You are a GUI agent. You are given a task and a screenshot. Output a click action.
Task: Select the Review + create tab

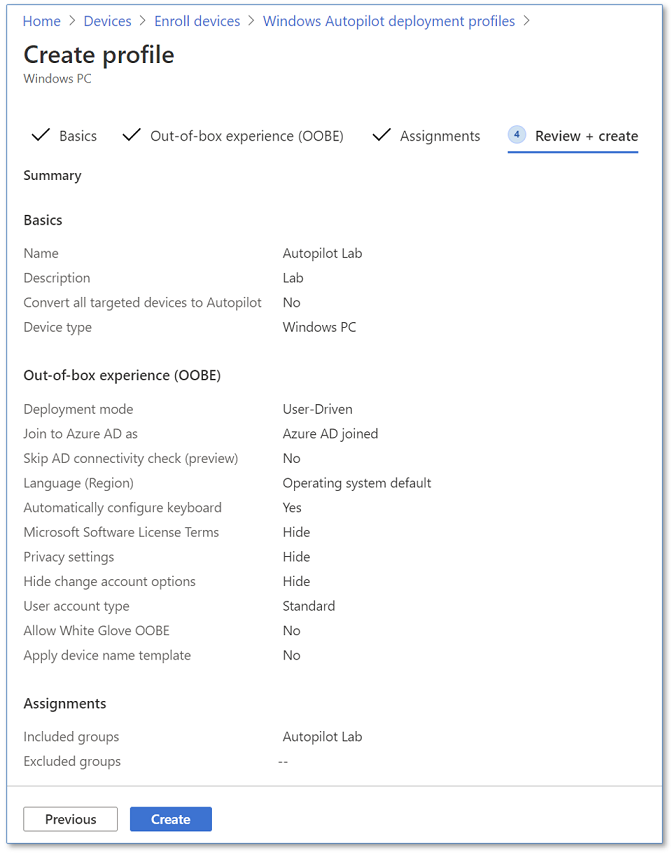tap(586, 136)
